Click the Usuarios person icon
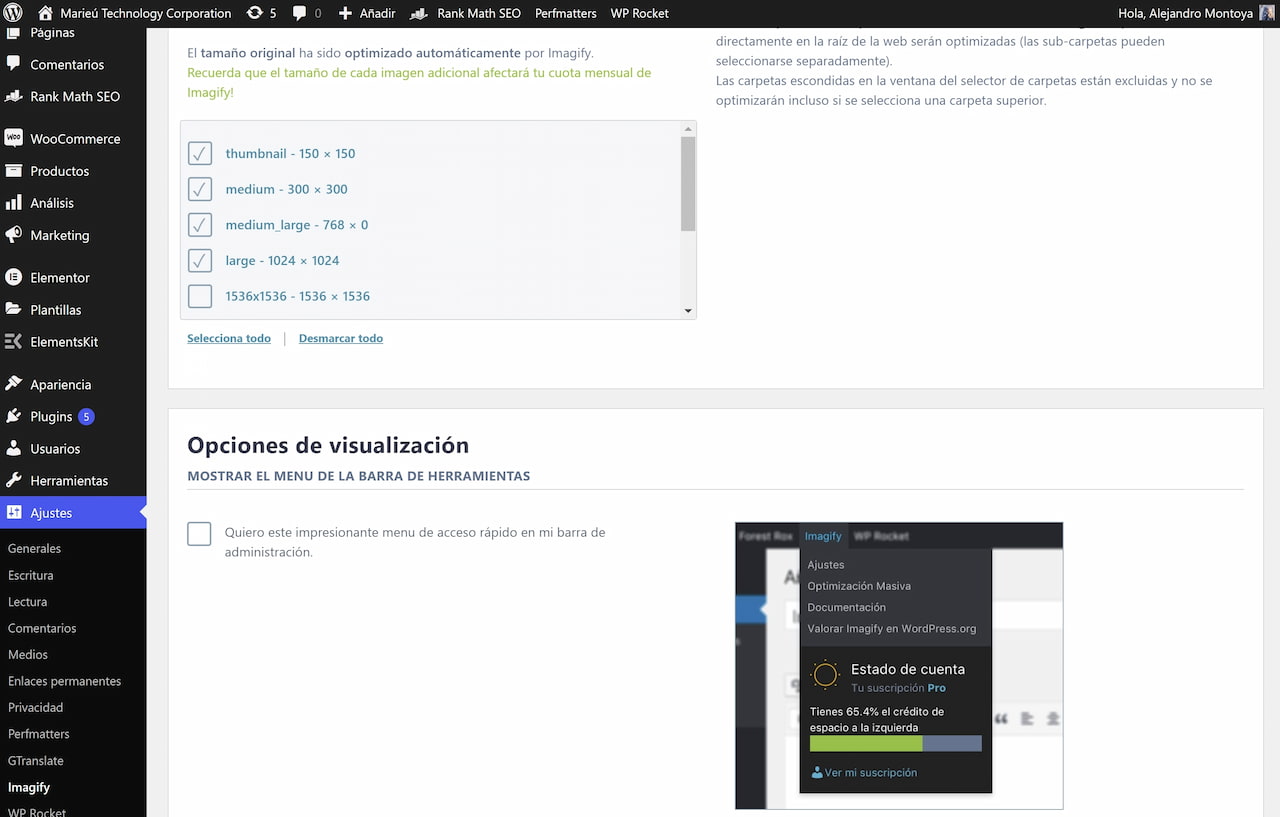Screen dimensions: 1280x817 (x=13, y=449)
